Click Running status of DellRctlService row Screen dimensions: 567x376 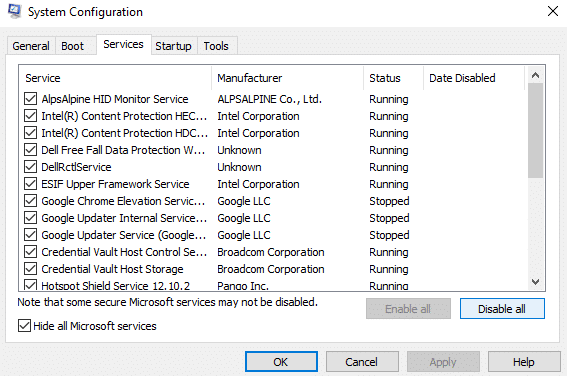click(389, 167)
